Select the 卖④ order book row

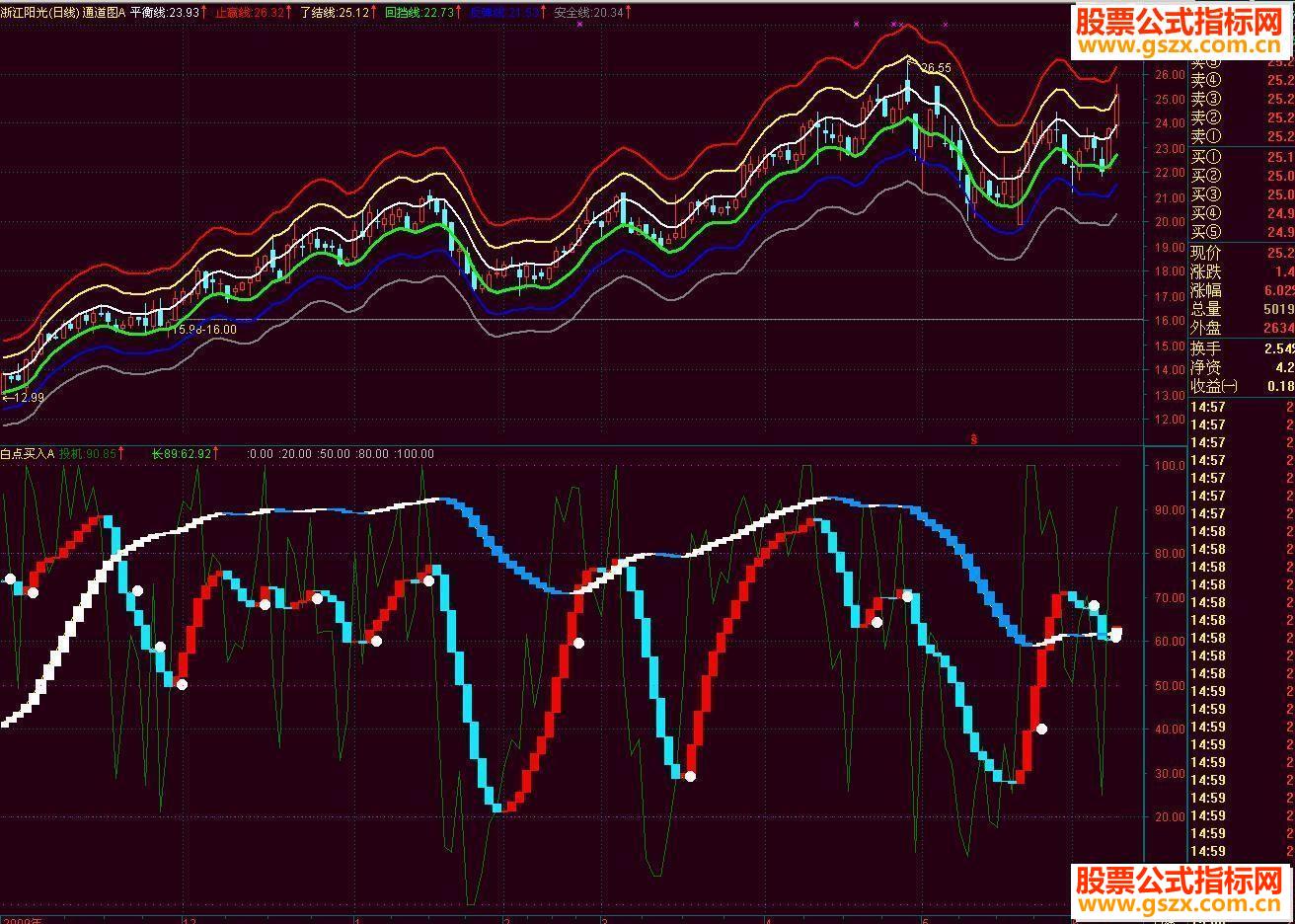point(1242,81)
